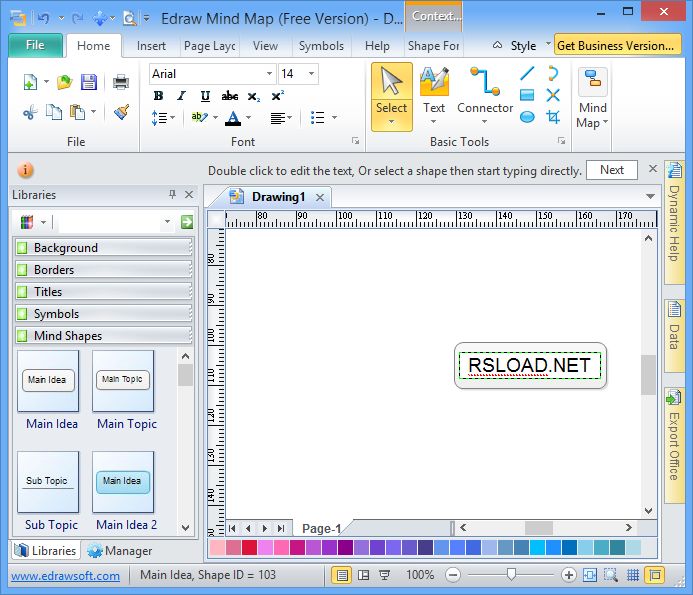693x595 pixels.
Task: Toggle grid display in status bar
Action: [633, 575]
